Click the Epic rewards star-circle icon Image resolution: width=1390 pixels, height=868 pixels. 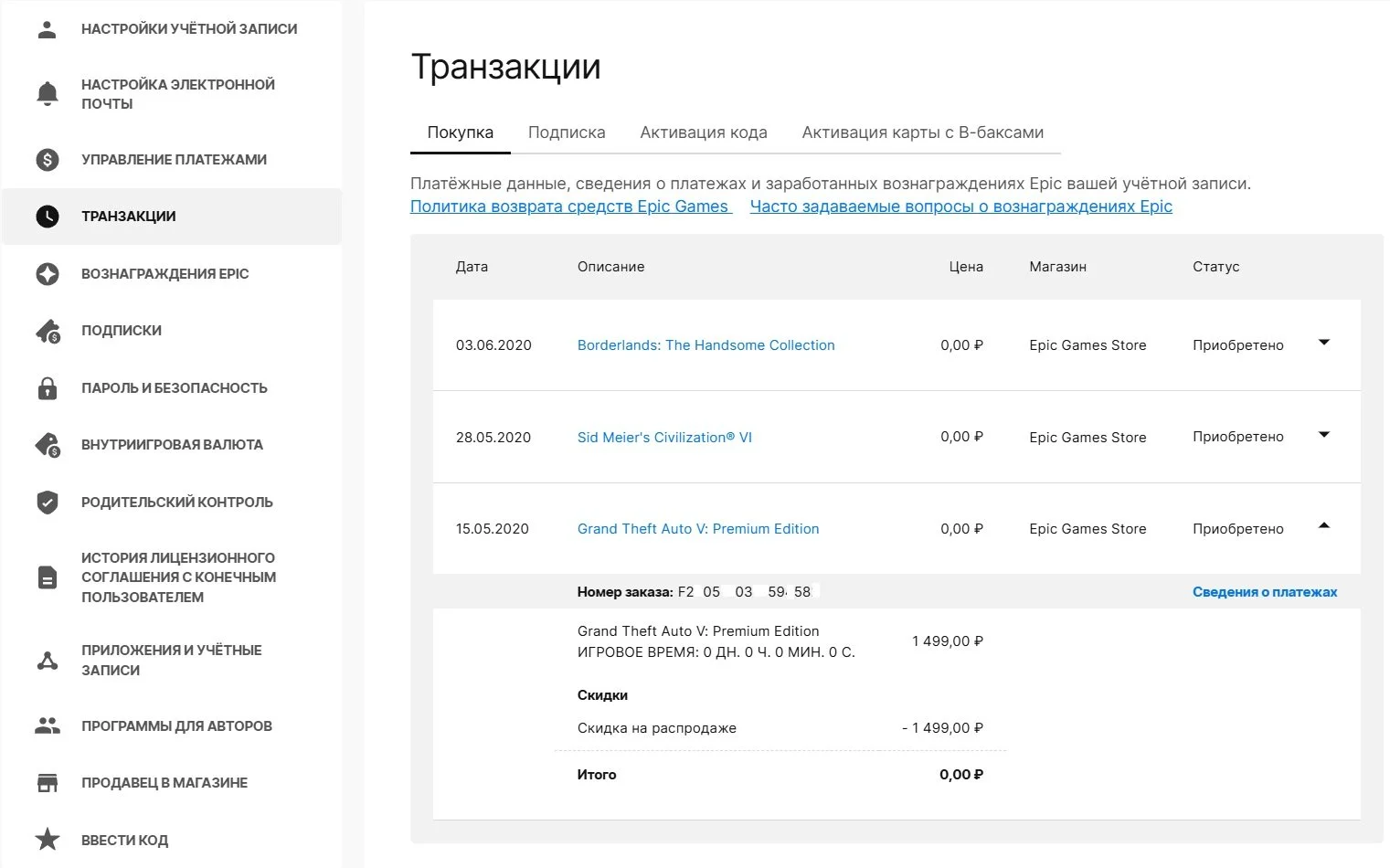pos(47,274)
